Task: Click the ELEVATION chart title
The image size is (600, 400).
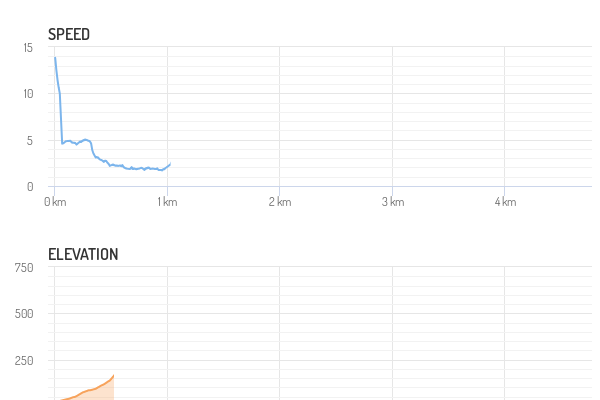Action: [x=83, y=254]
